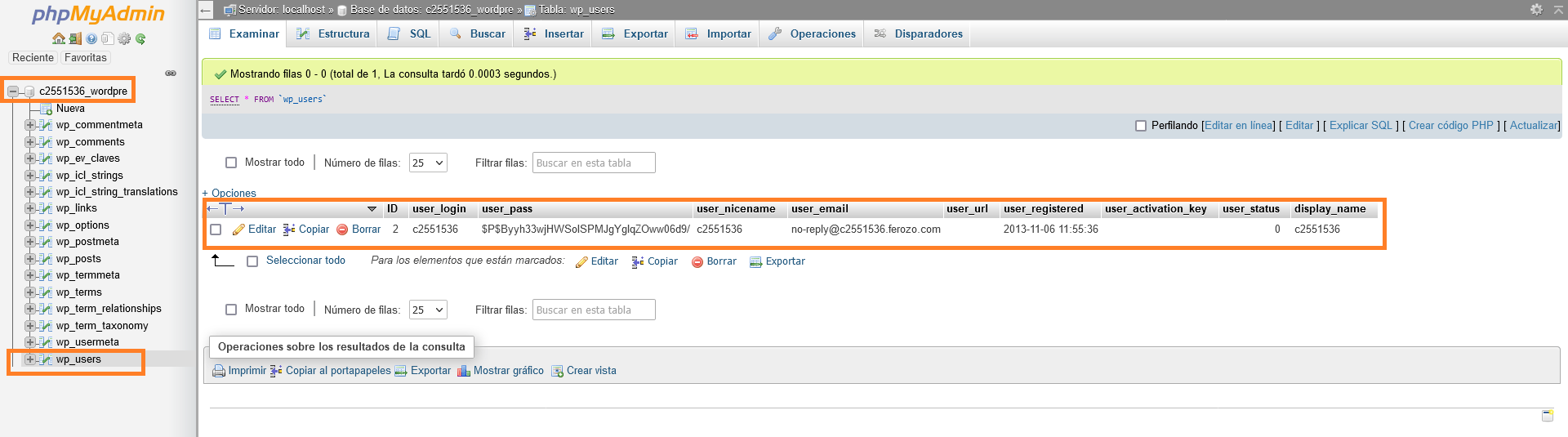Click Explicar SQL link
Image resolution: width=1568 pixels, height=437 pixels.
pos(1361,126)
